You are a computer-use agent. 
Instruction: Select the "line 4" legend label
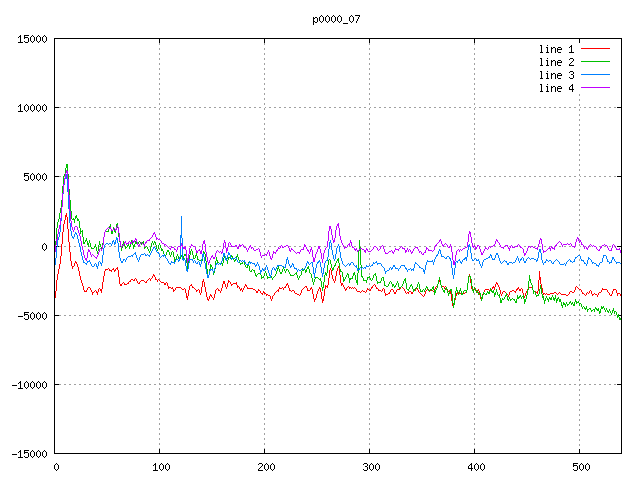point(557,88)
